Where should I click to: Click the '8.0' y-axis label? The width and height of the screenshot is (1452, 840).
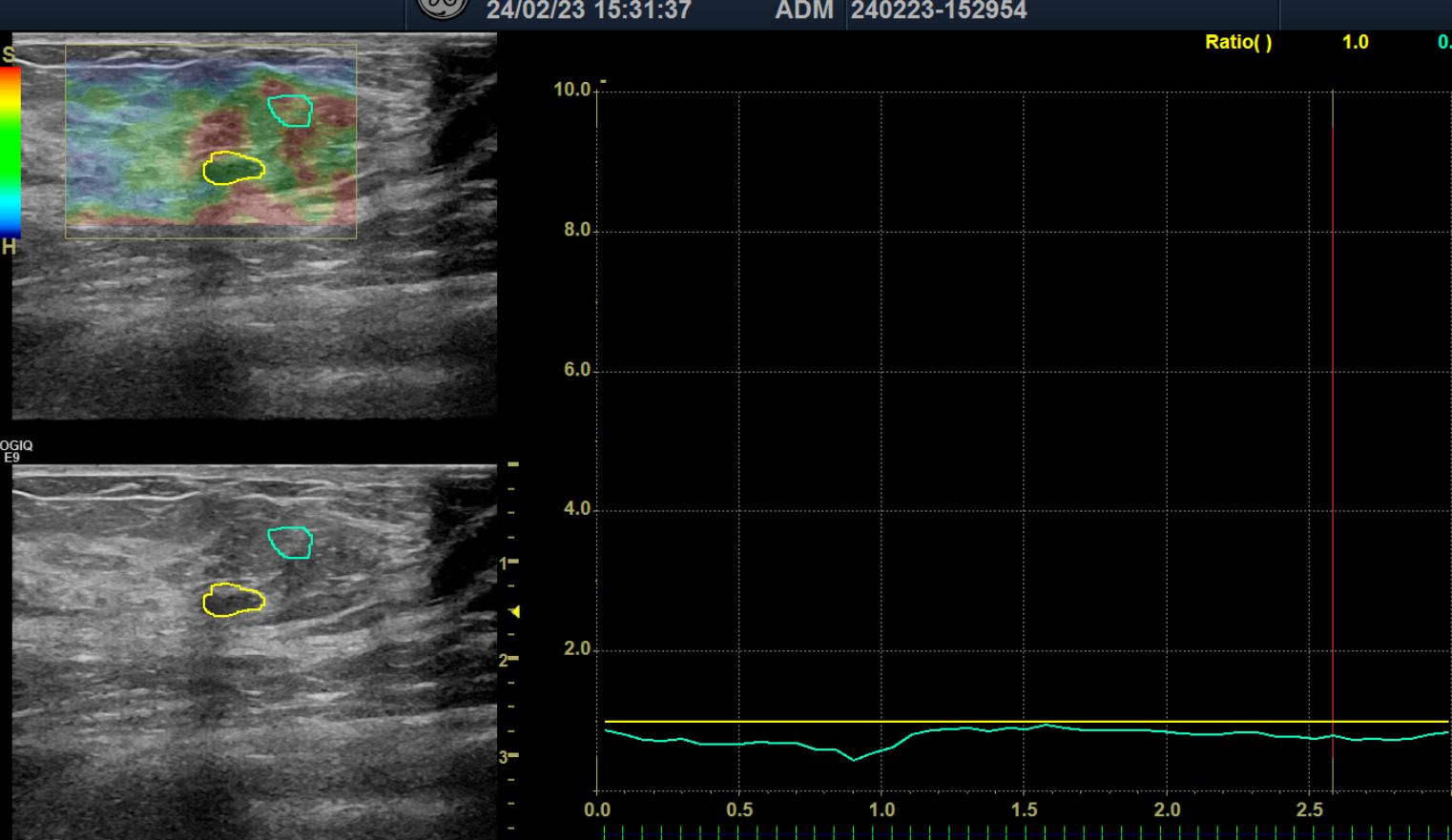tap(577, 230)
